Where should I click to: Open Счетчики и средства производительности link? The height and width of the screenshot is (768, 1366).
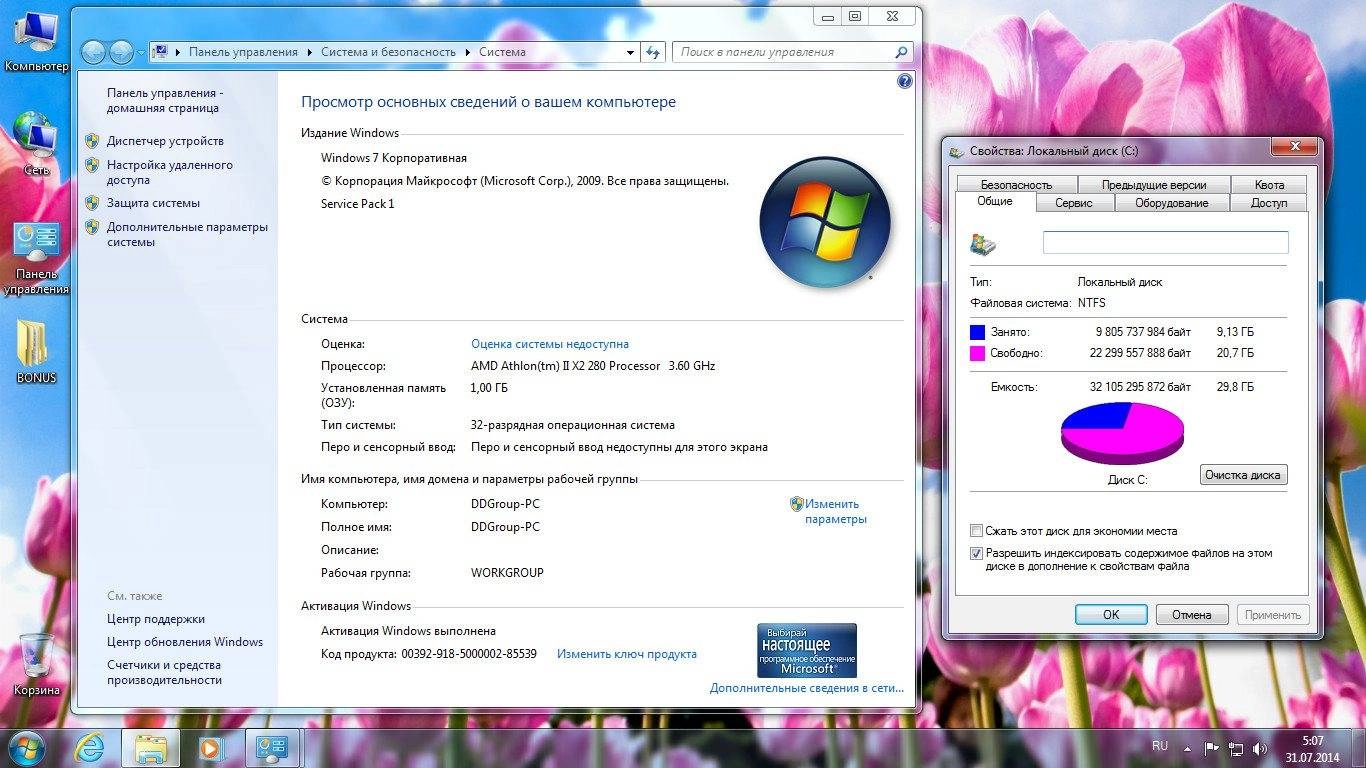164,672
